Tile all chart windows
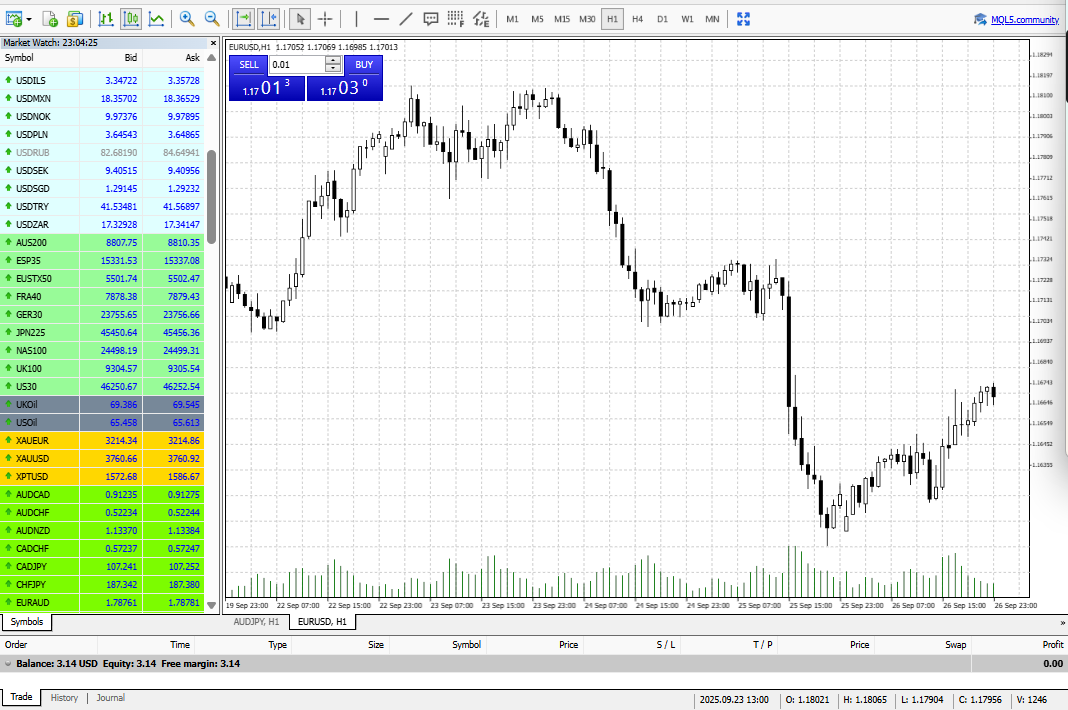The height and width of the screenshot is (710, 1068). 742,19
